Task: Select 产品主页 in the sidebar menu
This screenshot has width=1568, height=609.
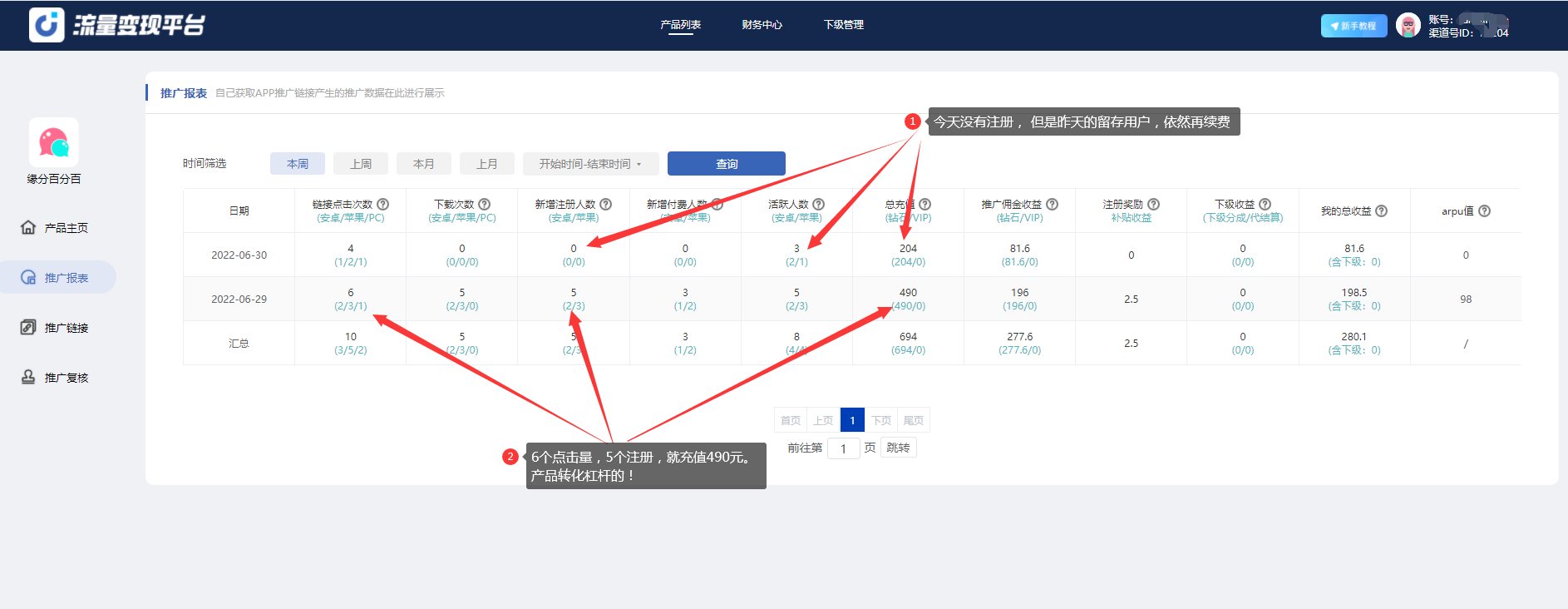Action: point(67,228)
